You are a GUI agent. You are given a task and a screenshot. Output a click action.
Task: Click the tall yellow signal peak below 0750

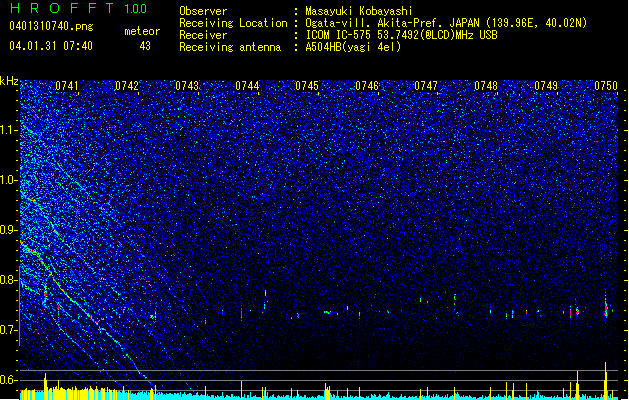(x=606, y=380)
